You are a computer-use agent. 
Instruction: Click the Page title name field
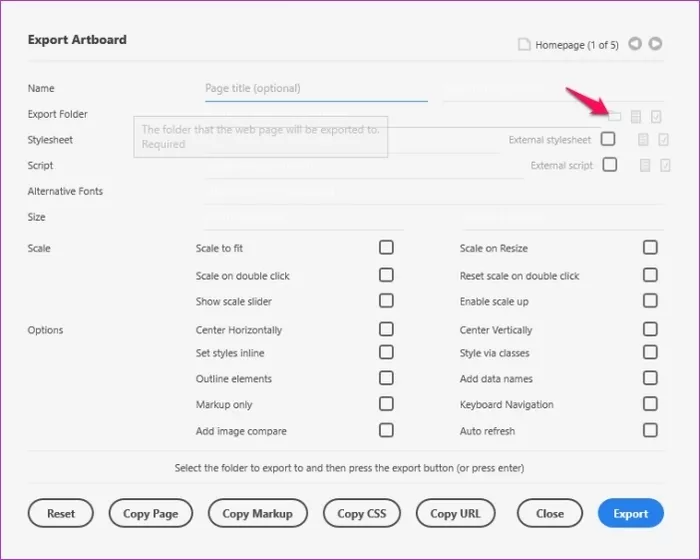click(315, 88)
